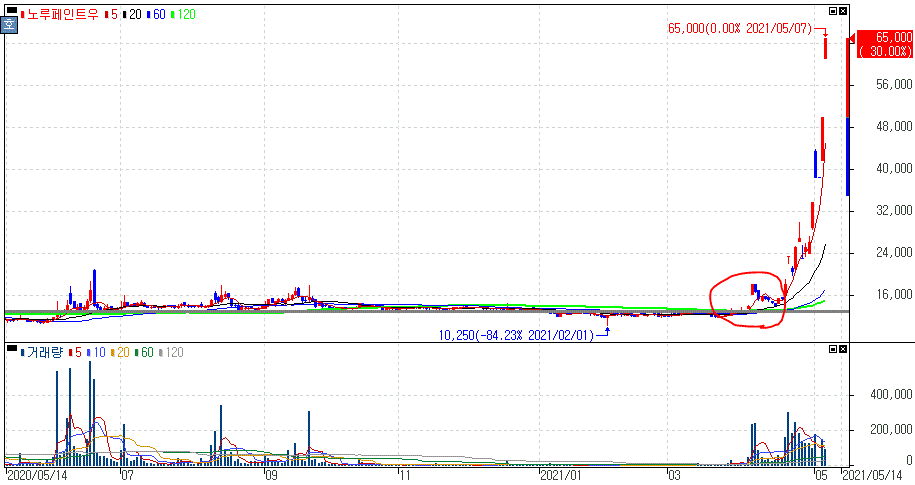Click the orange 20-day volume average label
The height and width of the screenshot is (485, 915).
coord(120,353)
